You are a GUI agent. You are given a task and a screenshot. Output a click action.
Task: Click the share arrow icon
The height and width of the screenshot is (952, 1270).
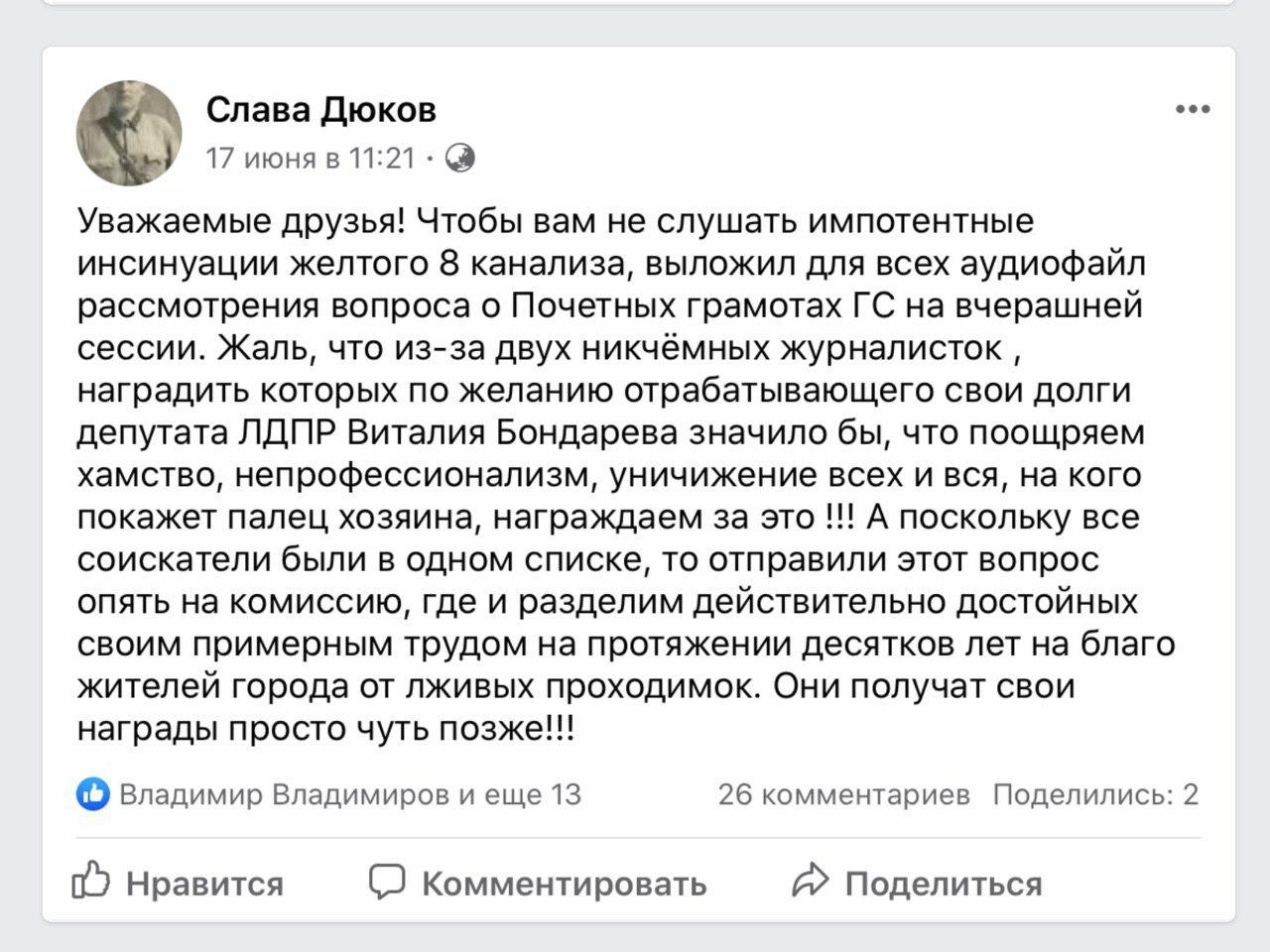coord(811,881)
